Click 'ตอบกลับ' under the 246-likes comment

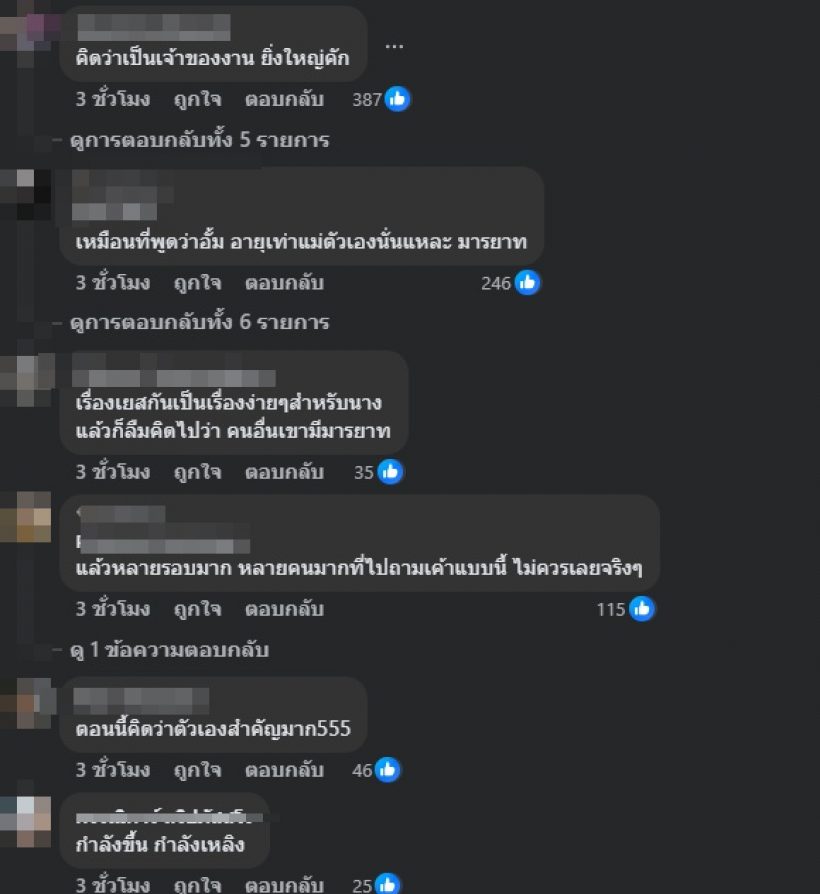[x=285, y=283]
